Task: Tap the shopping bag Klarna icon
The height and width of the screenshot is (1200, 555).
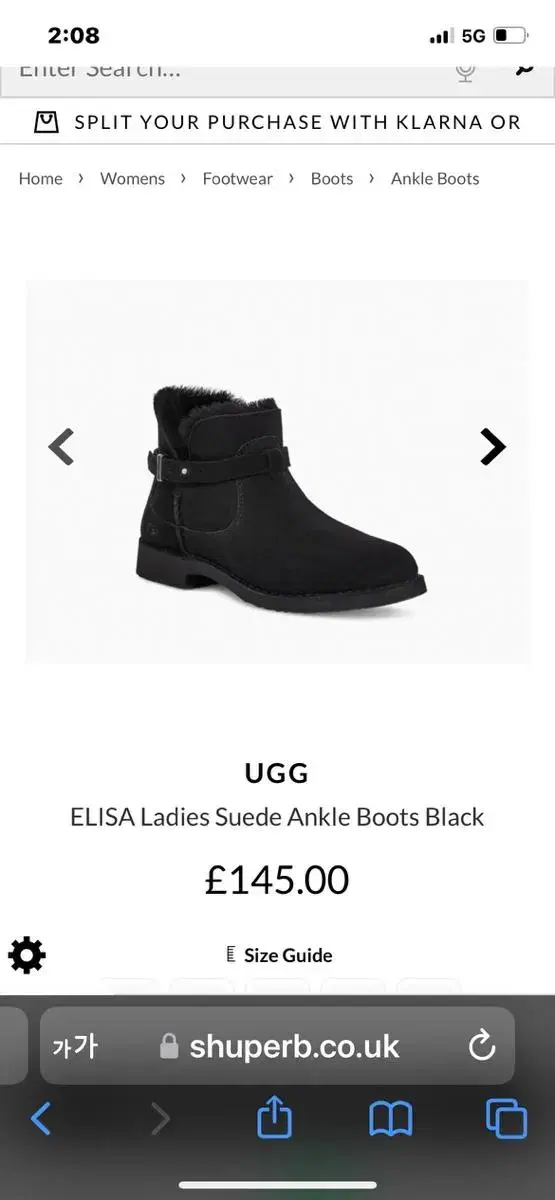Action: click(x=46, y=122)
